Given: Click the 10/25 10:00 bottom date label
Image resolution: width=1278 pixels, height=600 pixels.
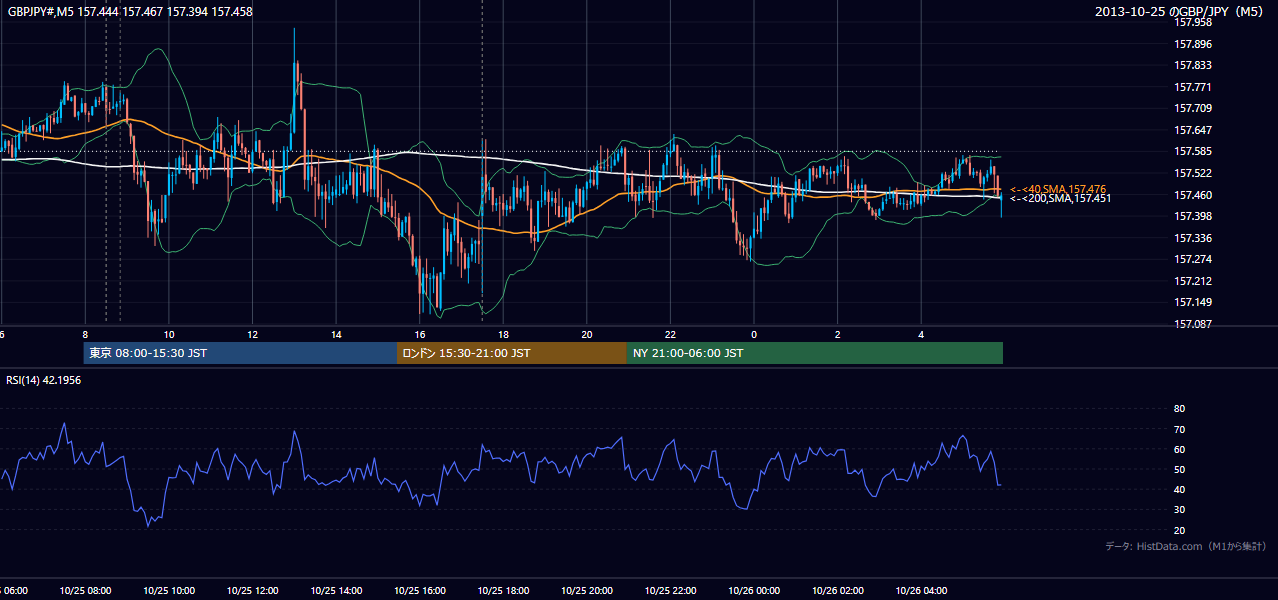Looking at the screenshot, I should (x=169, y=591).
